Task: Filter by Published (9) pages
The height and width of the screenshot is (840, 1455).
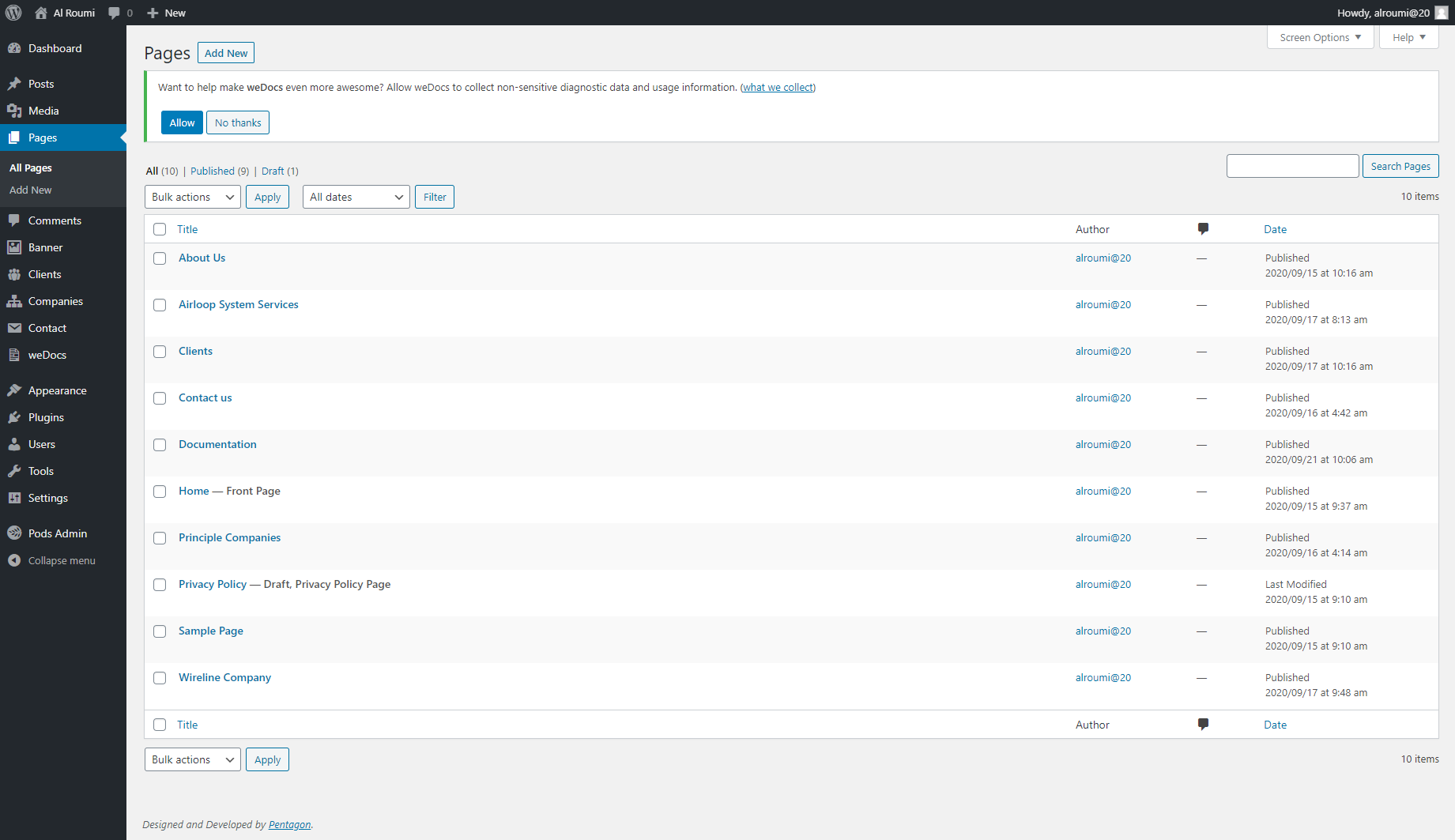Action: pos(220,171)
